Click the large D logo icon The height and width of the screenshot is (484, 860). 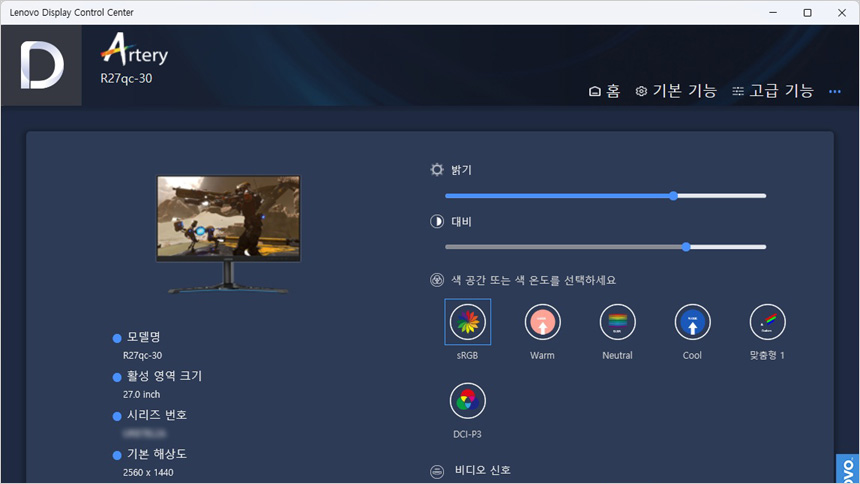tap(41, 66)
